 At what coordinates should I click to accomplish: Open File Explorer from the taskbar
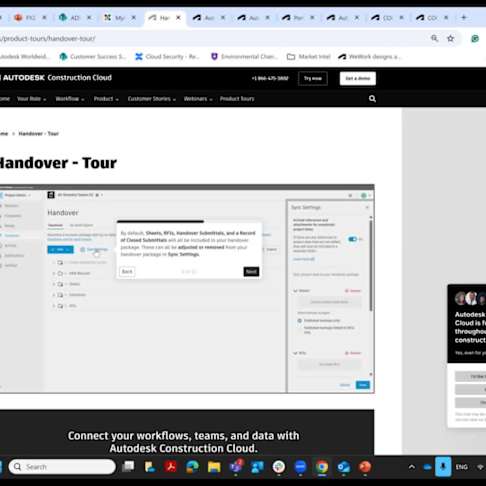pos(214,467)
